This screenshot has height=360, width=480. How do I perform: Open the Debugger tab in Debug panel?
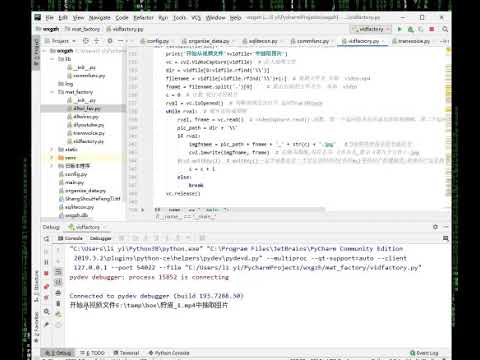point(100,238)
